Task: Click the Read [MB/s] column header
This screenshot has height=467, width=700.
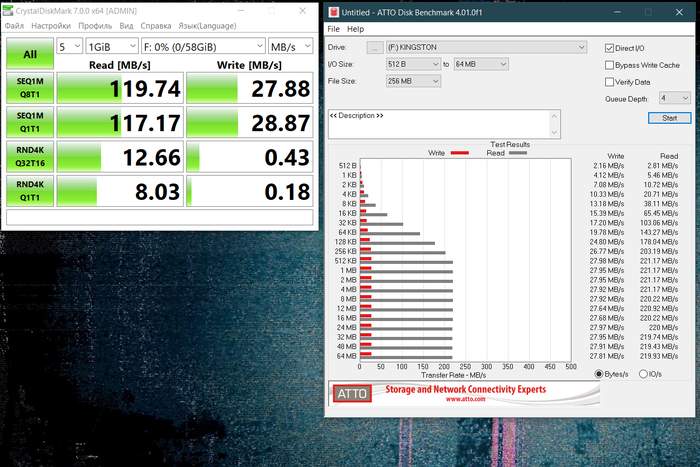Action: [120, 65]
